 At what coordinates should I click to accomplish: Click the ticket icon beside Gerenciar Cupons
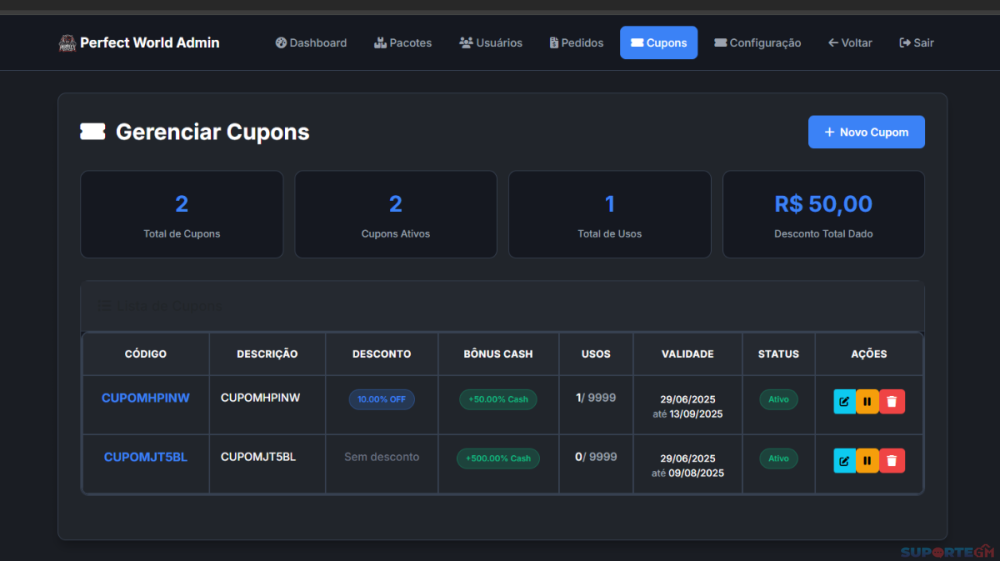[93, 132]
